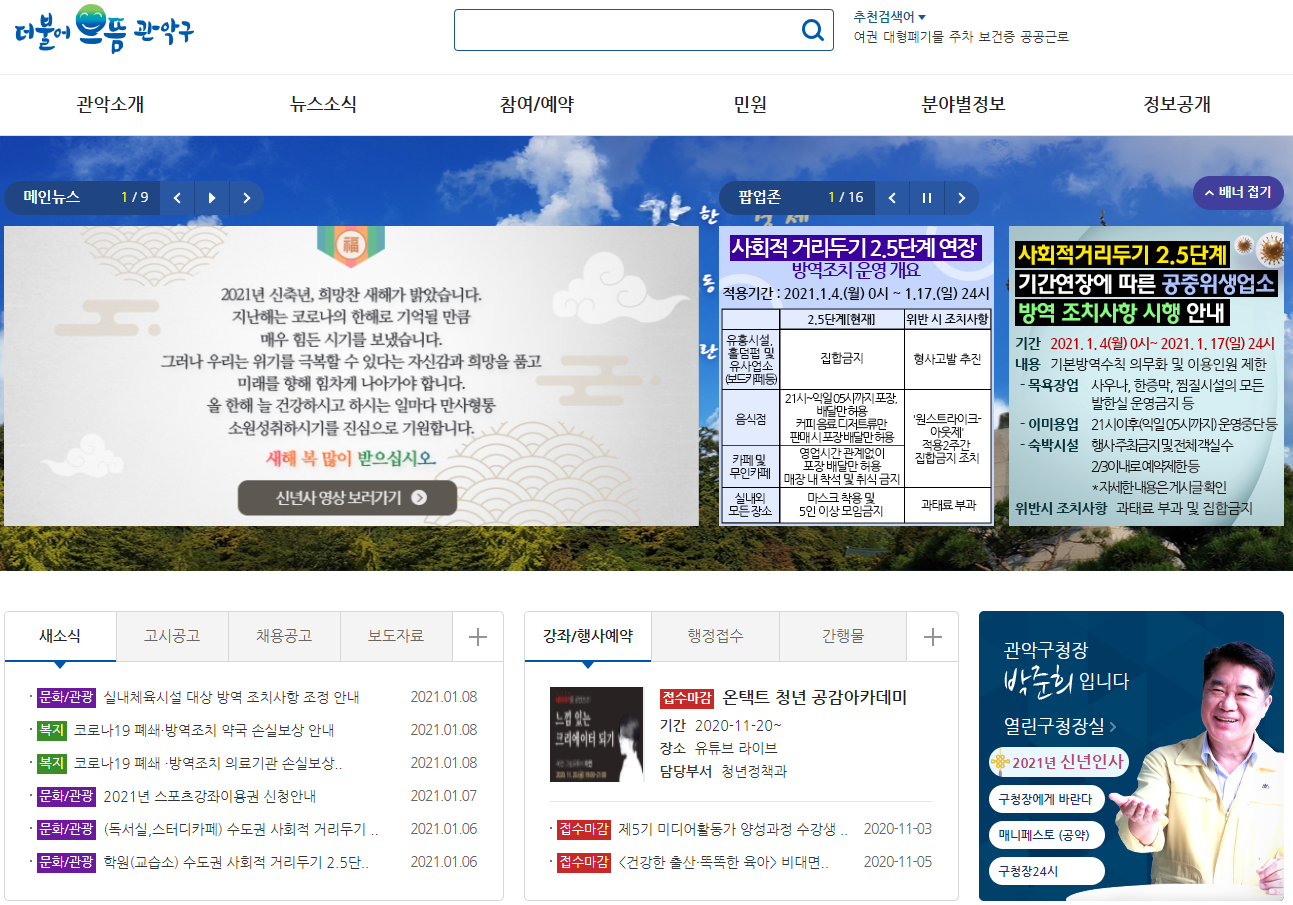Switch to the 보도자료 tab

coord(396,636)
